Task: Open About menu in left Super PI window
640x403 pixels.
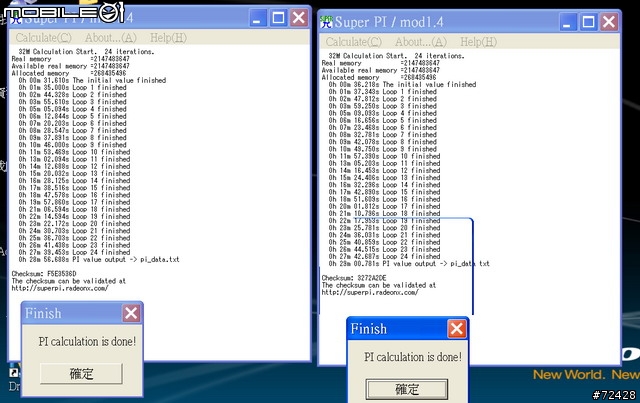Action: coord(111,38)
